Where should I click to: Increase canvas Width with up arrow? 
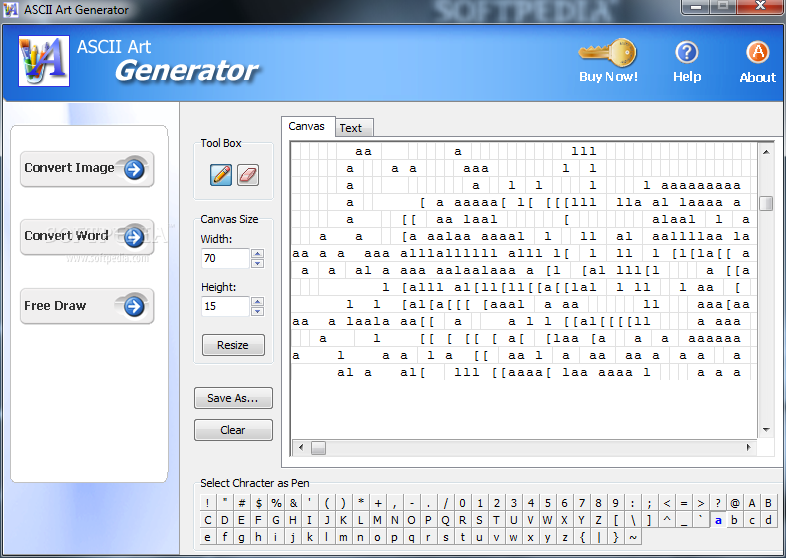click(x=257, y=254)
